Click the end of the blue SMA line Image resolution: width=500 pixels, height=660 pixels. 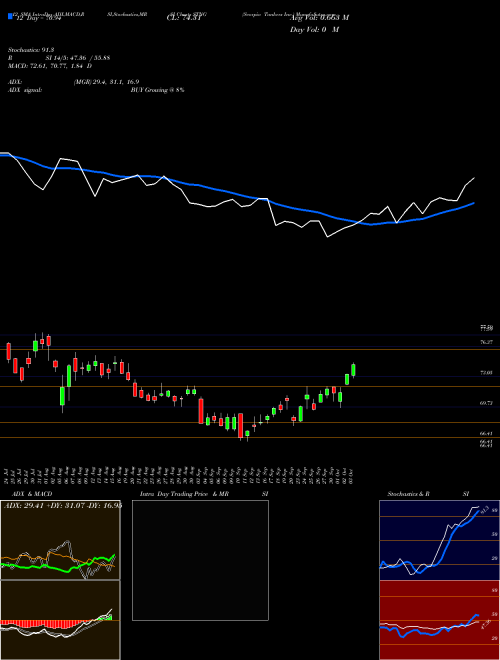[474, 203]
